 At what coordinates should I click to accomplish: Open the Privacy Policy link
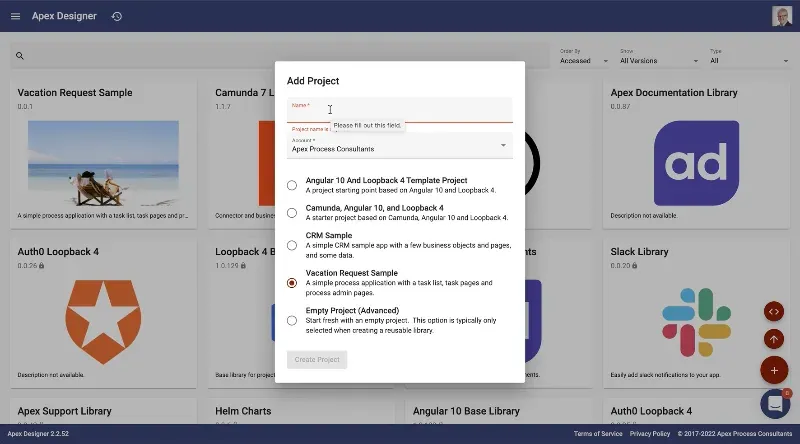pyautogui.click(x=649, y=434)
